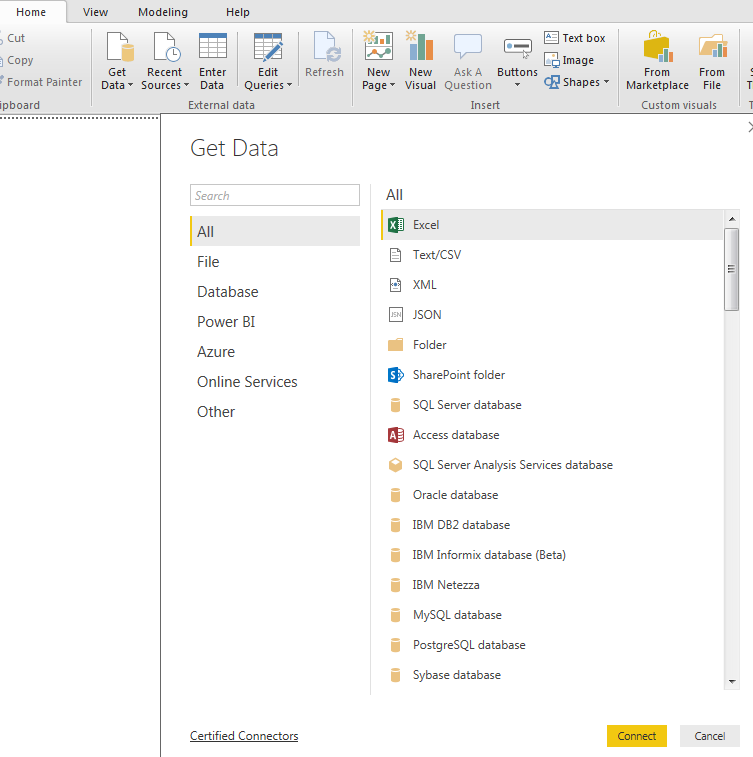Select the SharePoint folder connector

coord(552,375)
